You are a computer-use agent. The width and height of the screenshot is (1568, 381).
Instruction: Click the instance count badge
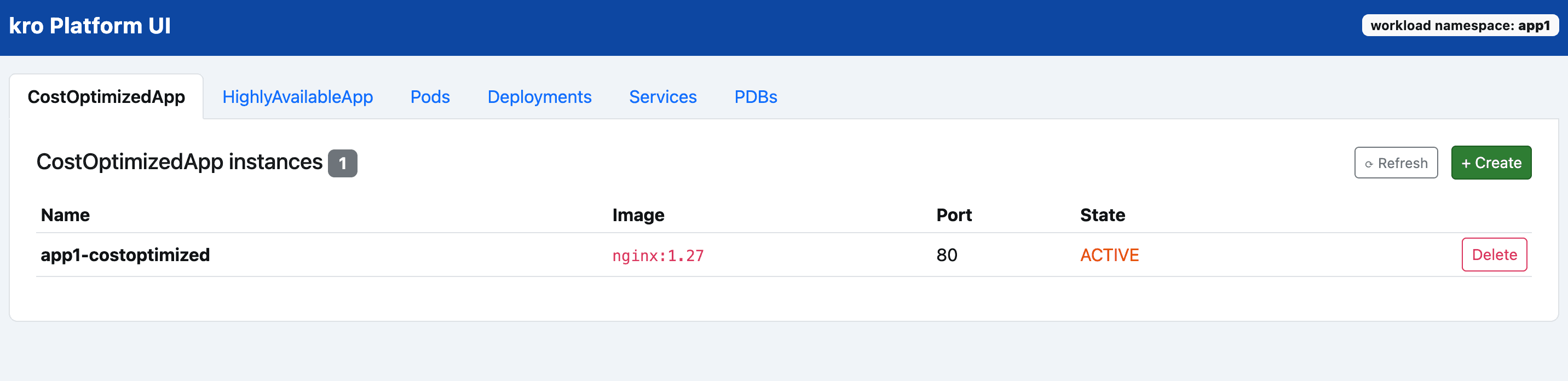342,163
